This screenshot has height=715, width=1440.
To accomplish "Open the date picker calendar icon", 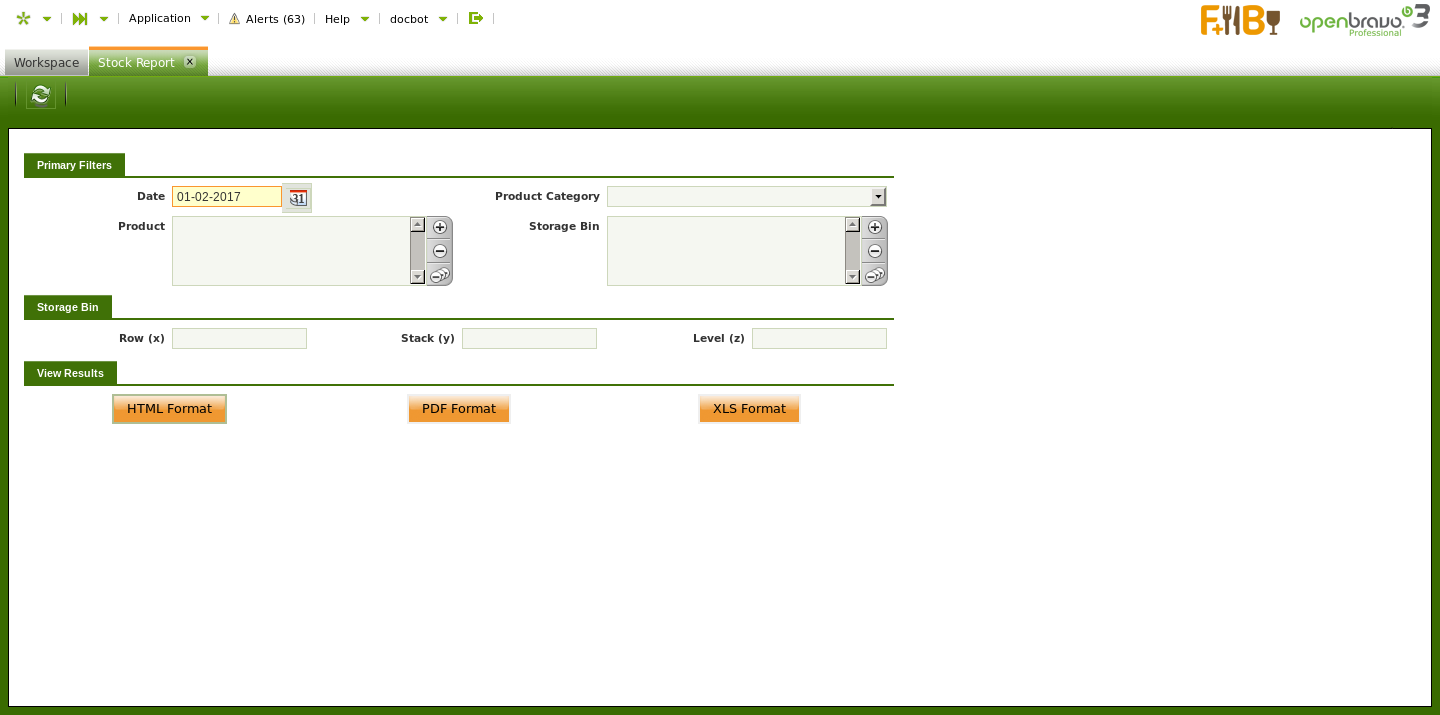I will (x=297, y=198).
